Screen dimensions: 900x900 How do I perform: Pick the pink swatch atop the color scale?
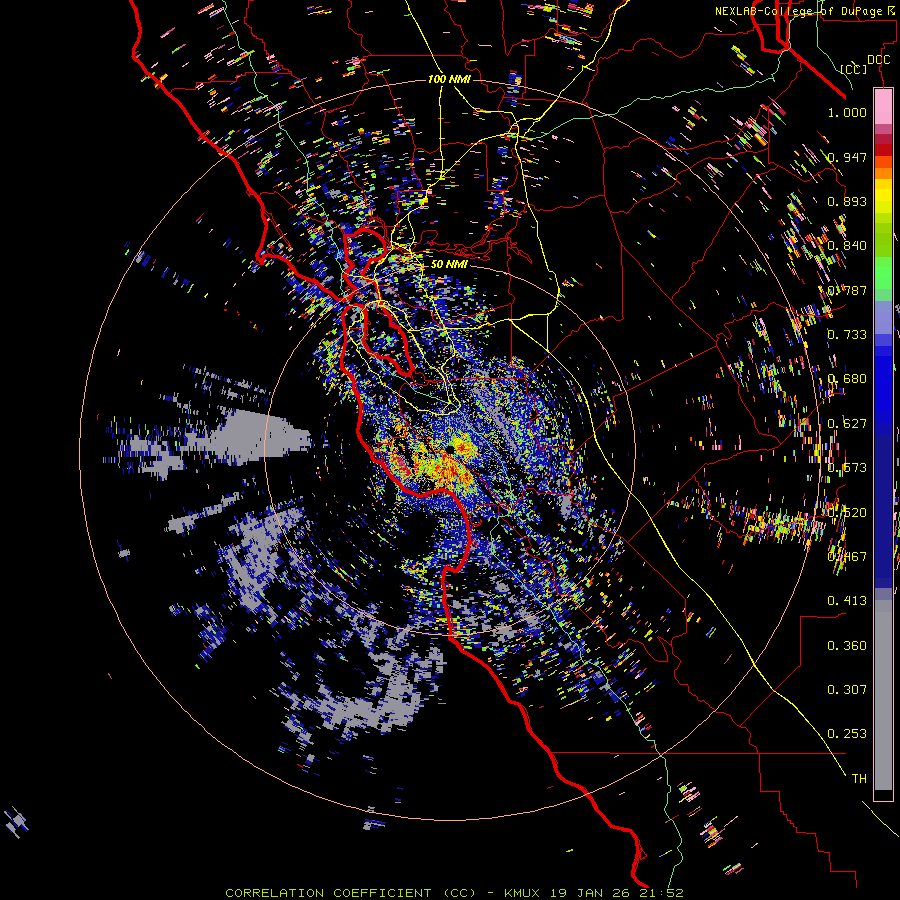click(x=883, y=106)
